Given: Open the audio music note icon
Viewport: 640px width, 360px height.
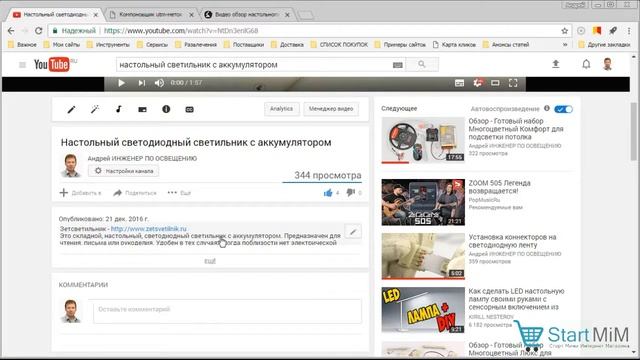Looking at the screenshot, I should [x=119, y=109].
